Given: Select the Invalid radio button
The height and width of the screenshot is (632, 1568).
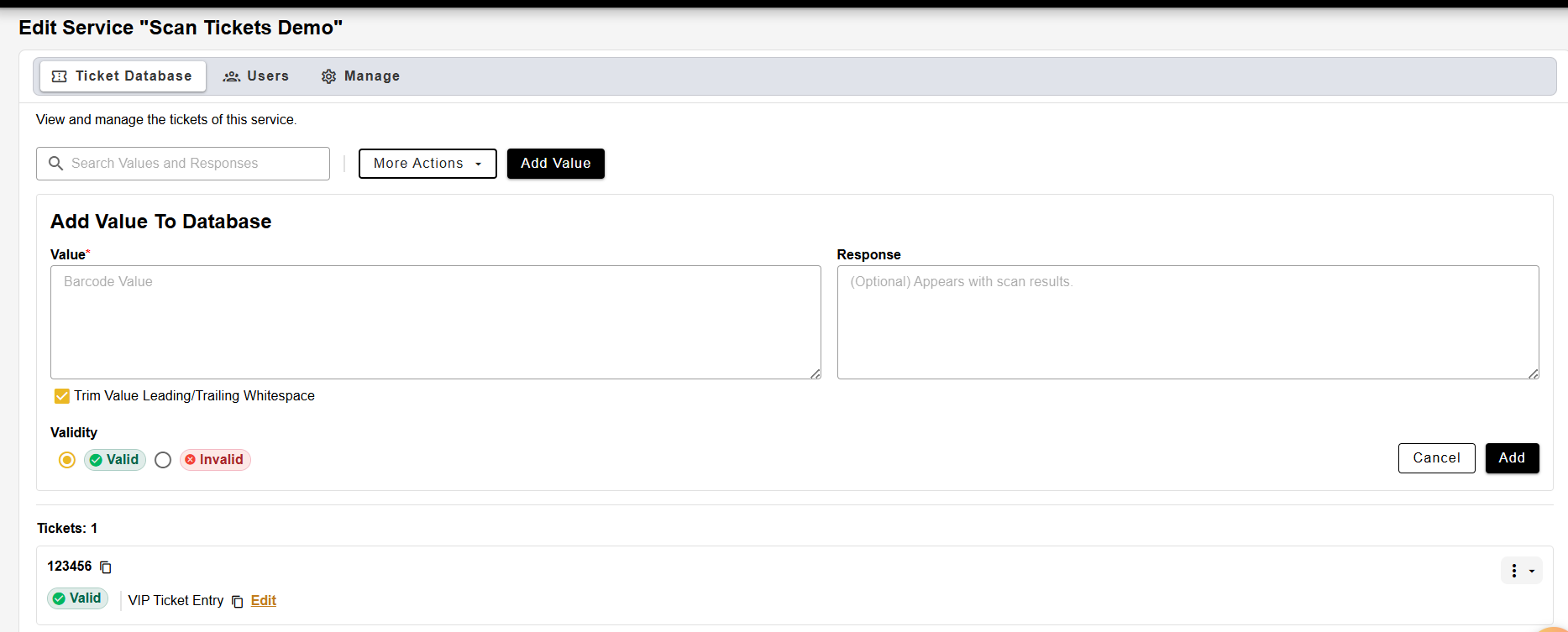Looking at the screenshot, I should [163, 460].
